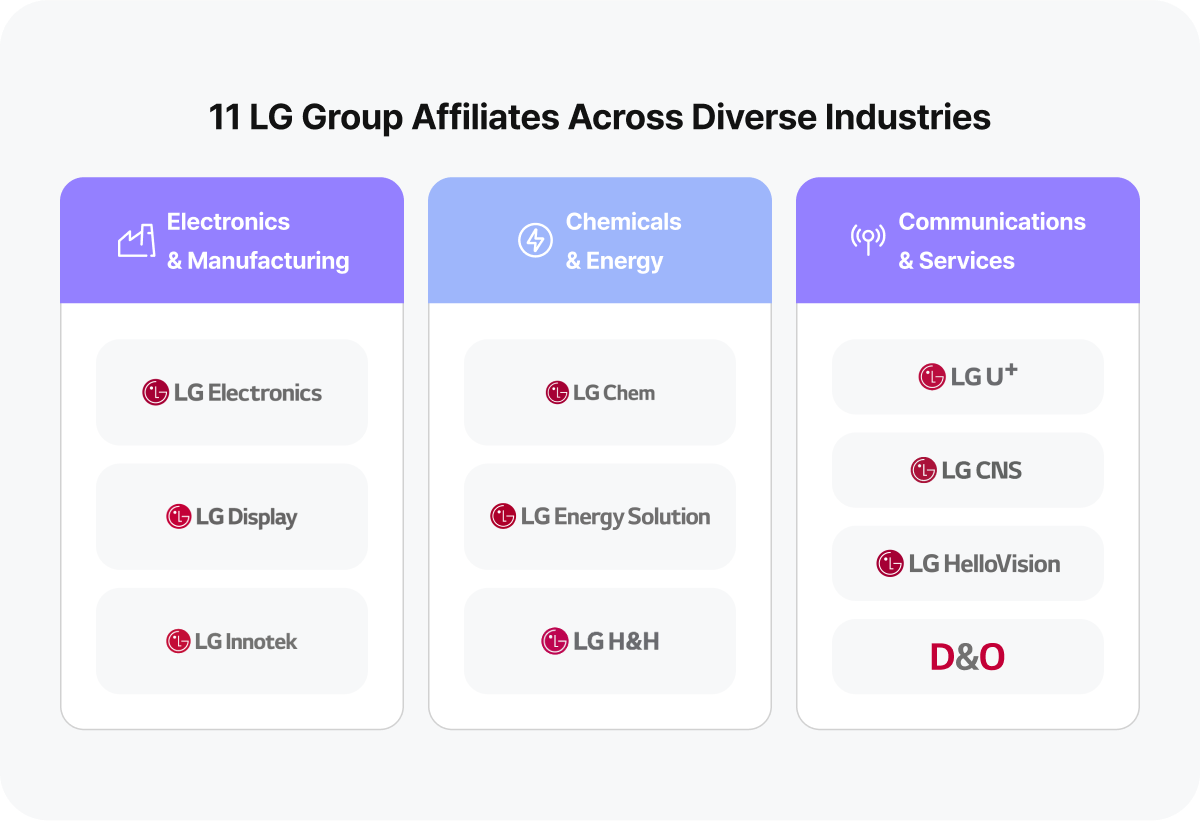Viewport: 1200px width, 821px height.
Task: Select the LG logo next to LG Electronics
Action: tap(154, 393)
